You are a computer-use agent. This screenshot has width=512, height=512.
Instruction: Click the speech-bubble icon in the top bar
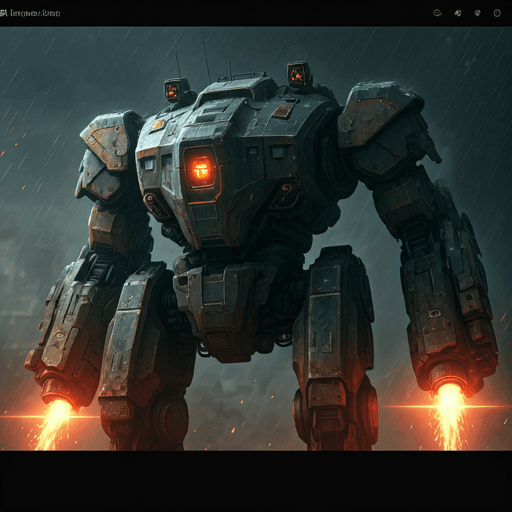click(x=437, y=13)
